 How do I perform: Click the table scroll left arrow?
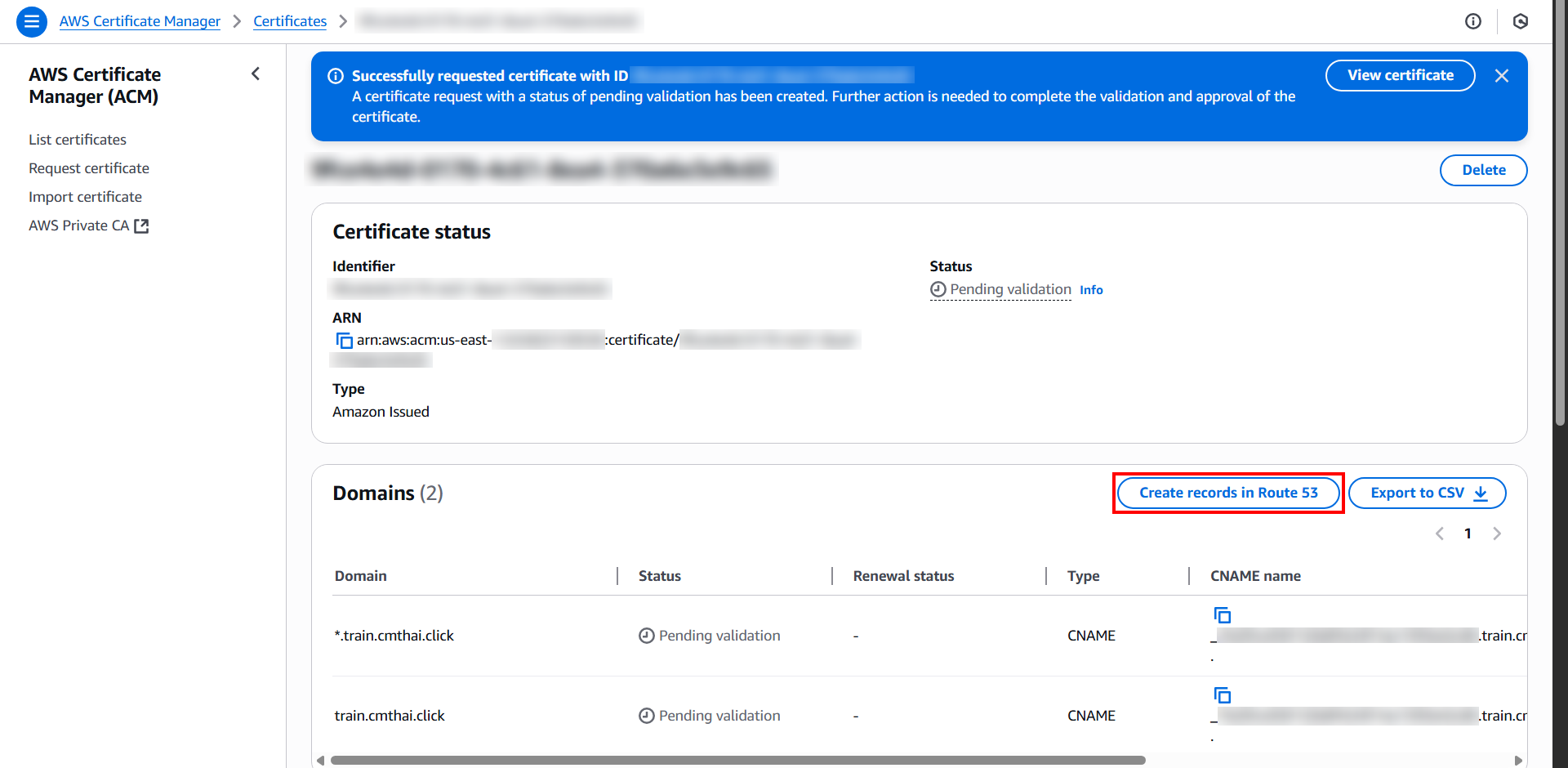[320, 761]
